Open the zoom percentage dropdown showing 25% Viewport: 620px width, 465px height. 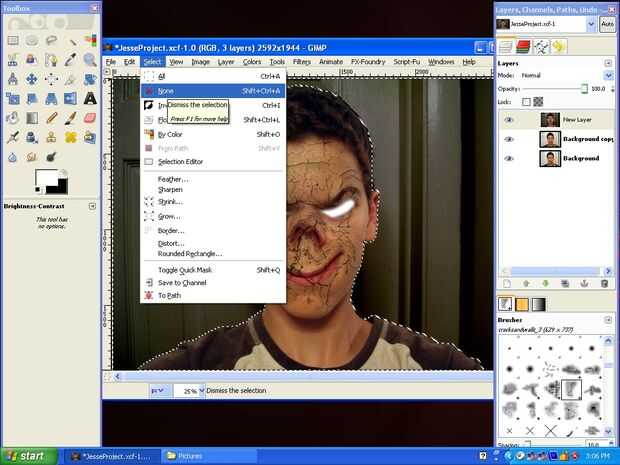click(x=202, y=391)
